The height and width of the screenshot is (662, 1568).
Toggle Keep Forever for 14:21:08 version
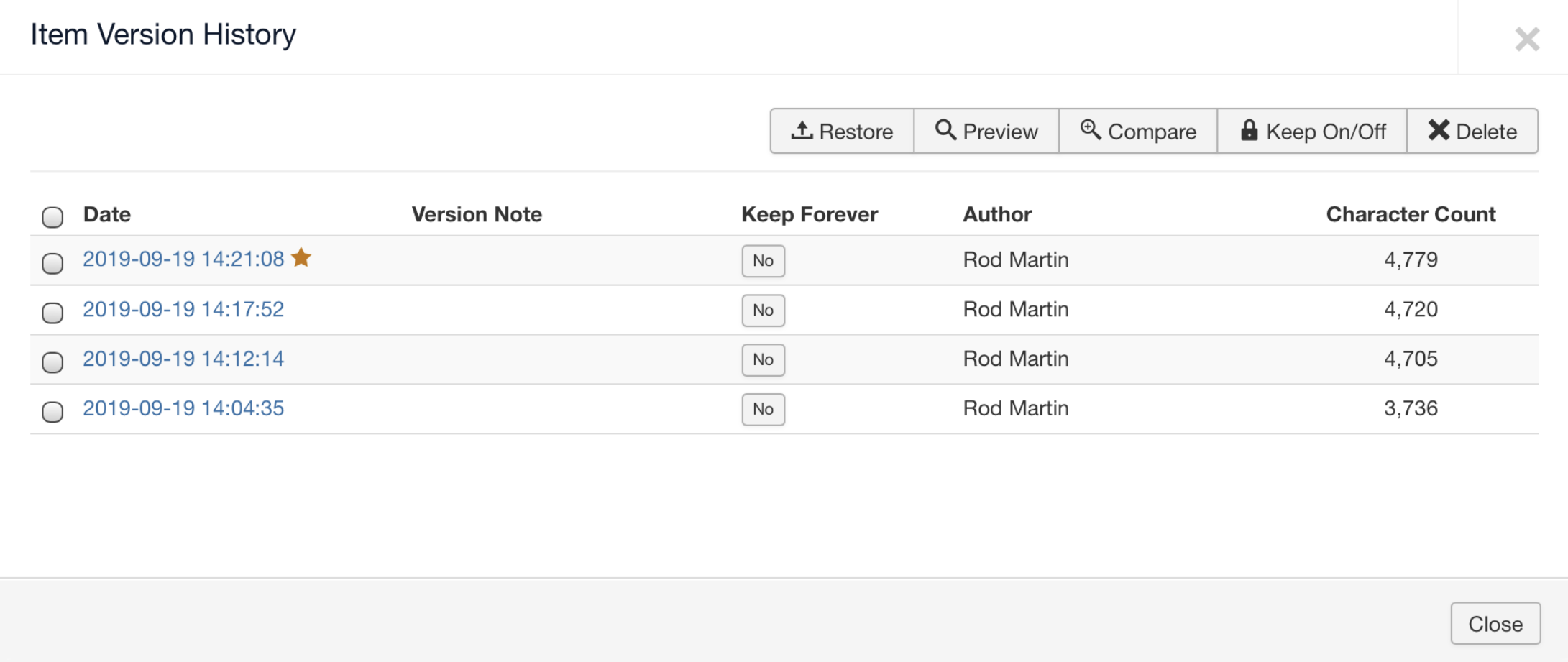763,261
